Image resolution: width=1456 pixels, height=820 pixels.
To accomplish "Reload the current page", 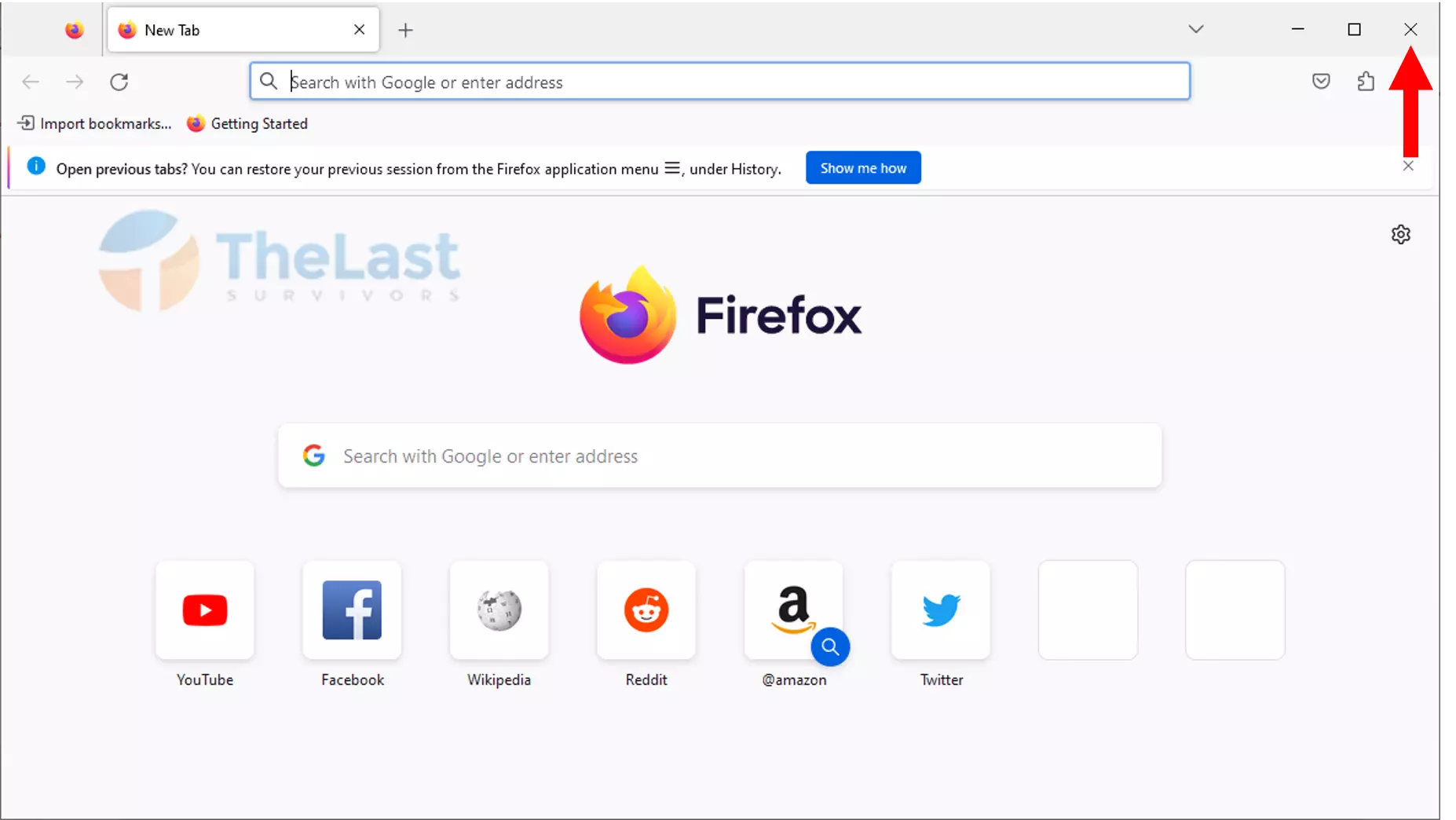I will [x=119, y=82].
